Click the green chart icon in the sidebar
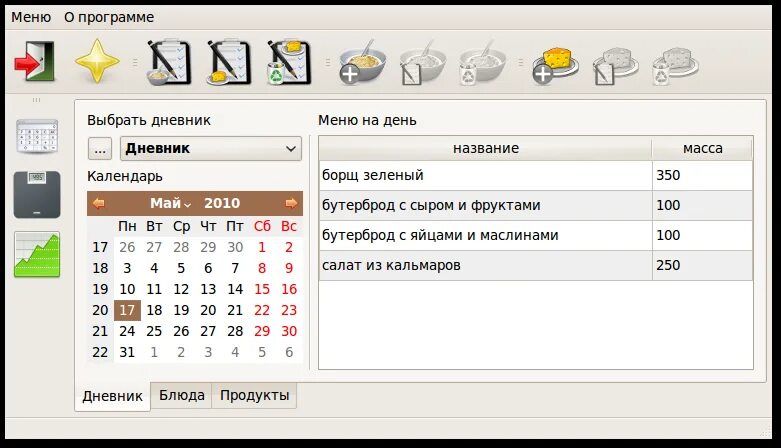Image resolution: width=781 pixels, height=448 pixels. [37, 254]
